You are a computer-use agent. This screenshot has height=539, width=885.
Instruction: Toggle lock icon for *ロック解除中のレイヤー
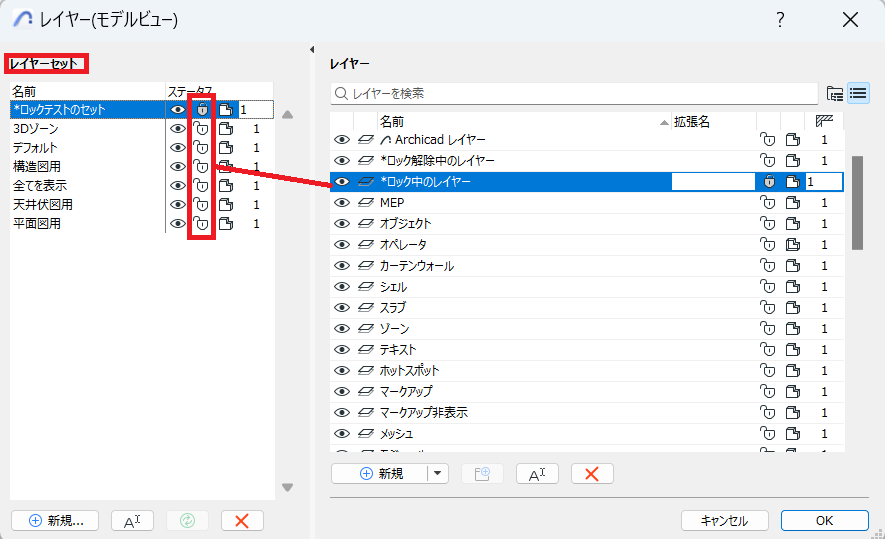768,160
